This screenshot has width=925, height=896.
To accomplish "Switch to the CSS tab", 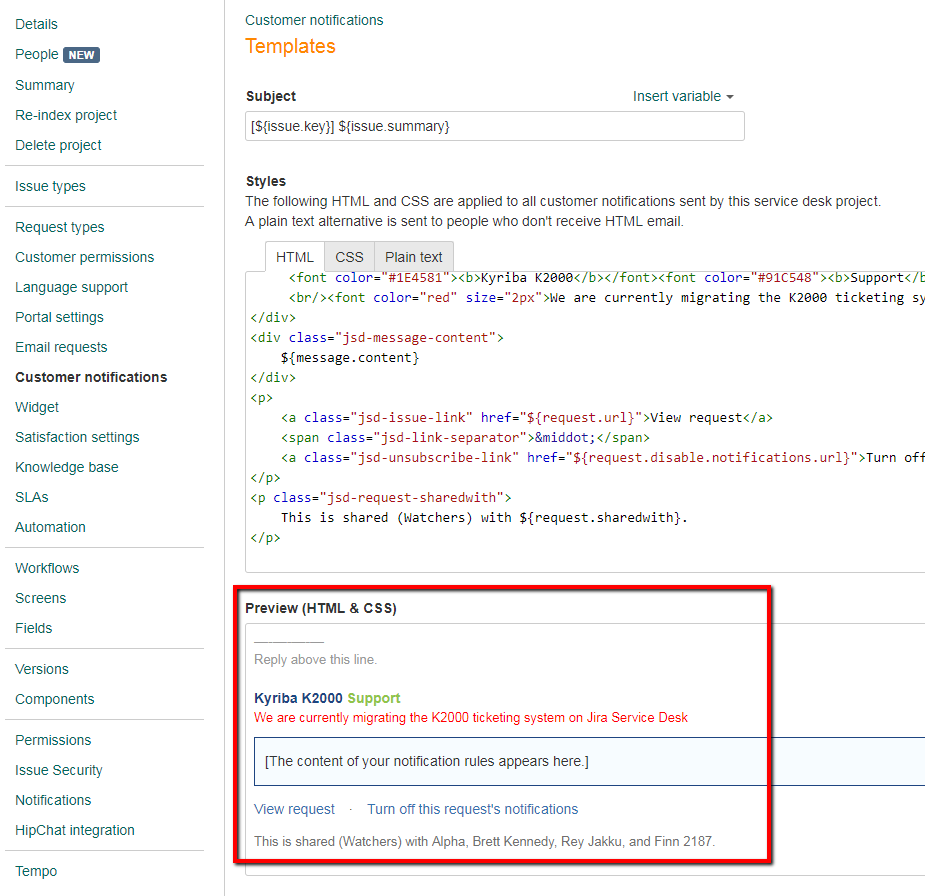I will coord(348,256).
